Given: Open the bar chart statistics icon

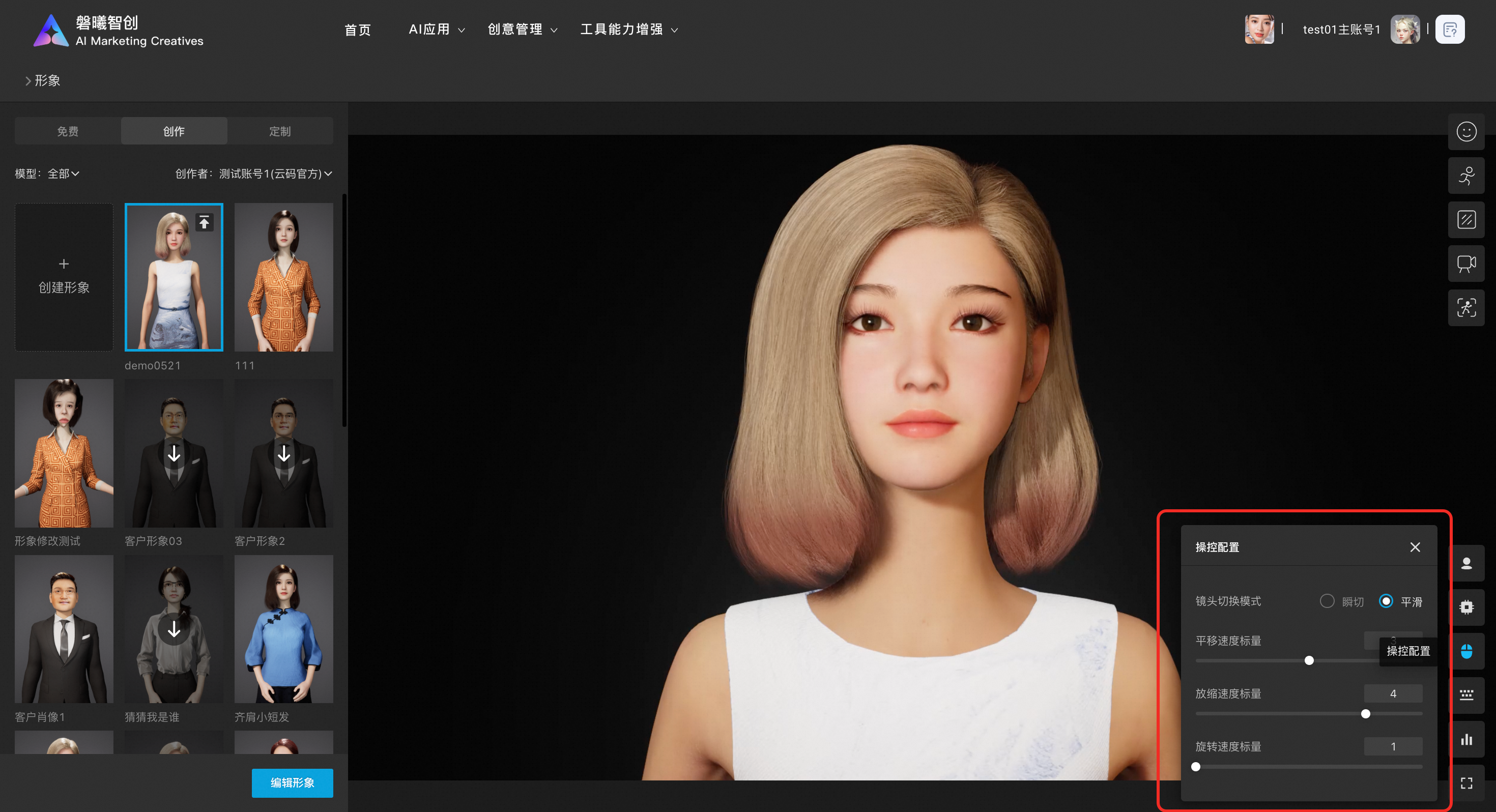Looking at the screenshot, I should coord(1467,739).
